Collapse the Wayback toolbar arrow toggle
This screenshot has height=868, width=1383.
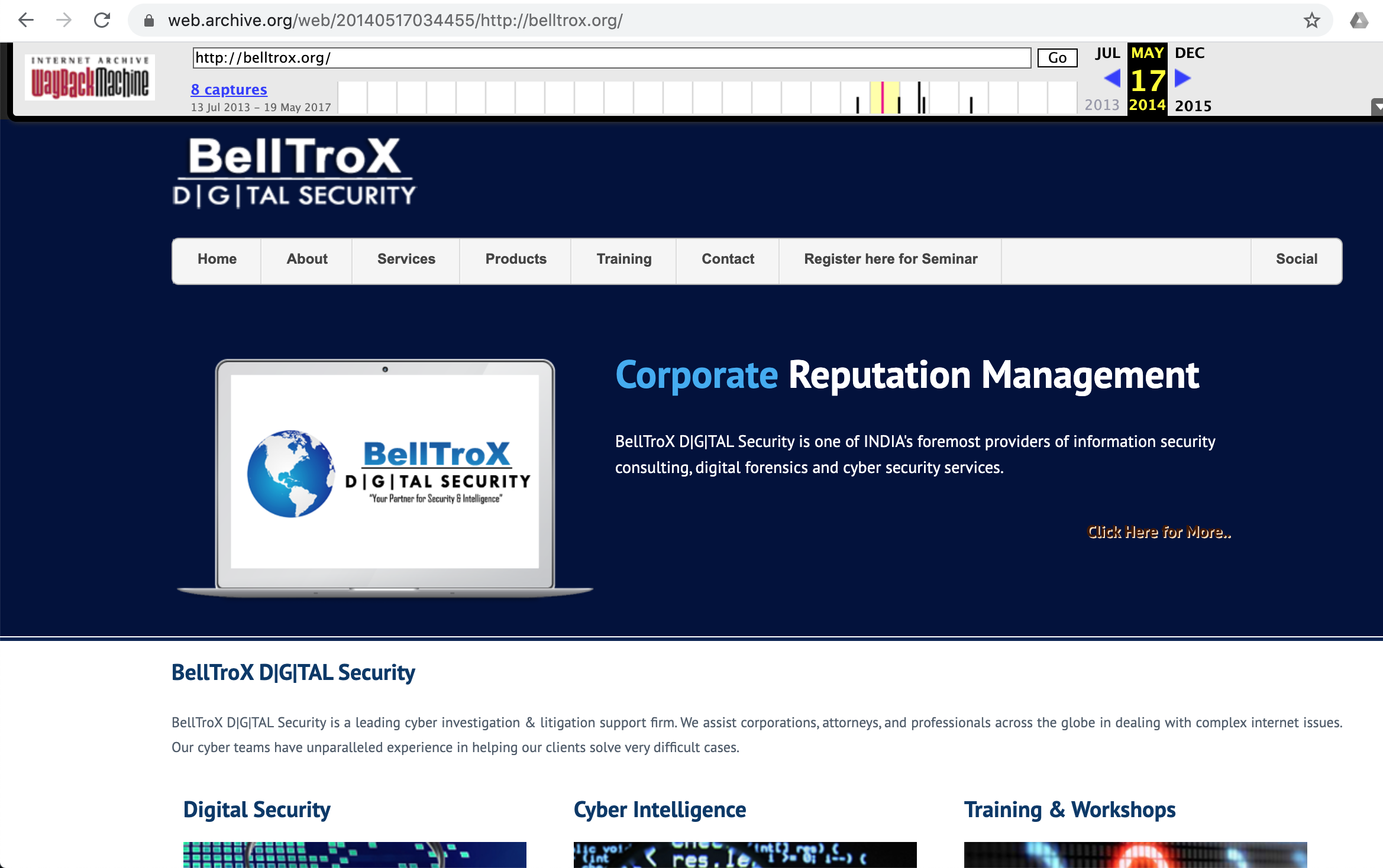pos(1378,107)
